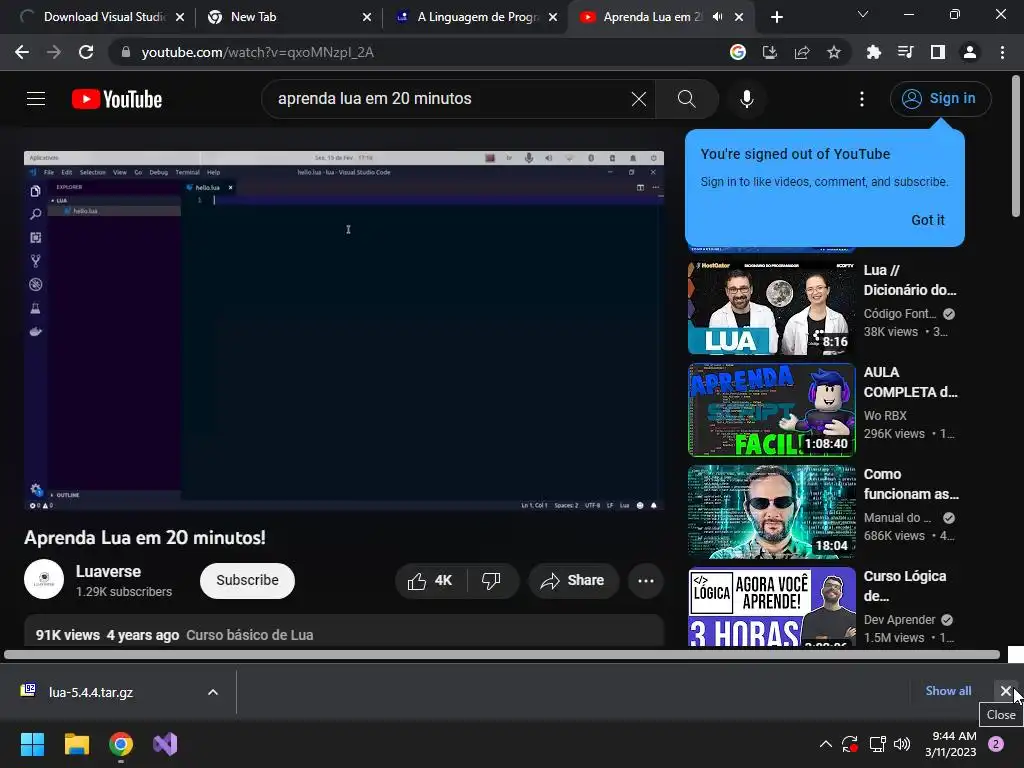Open Curso Lógica video title
Viewport: 1024px width, 768px height.
pos(904,586)
